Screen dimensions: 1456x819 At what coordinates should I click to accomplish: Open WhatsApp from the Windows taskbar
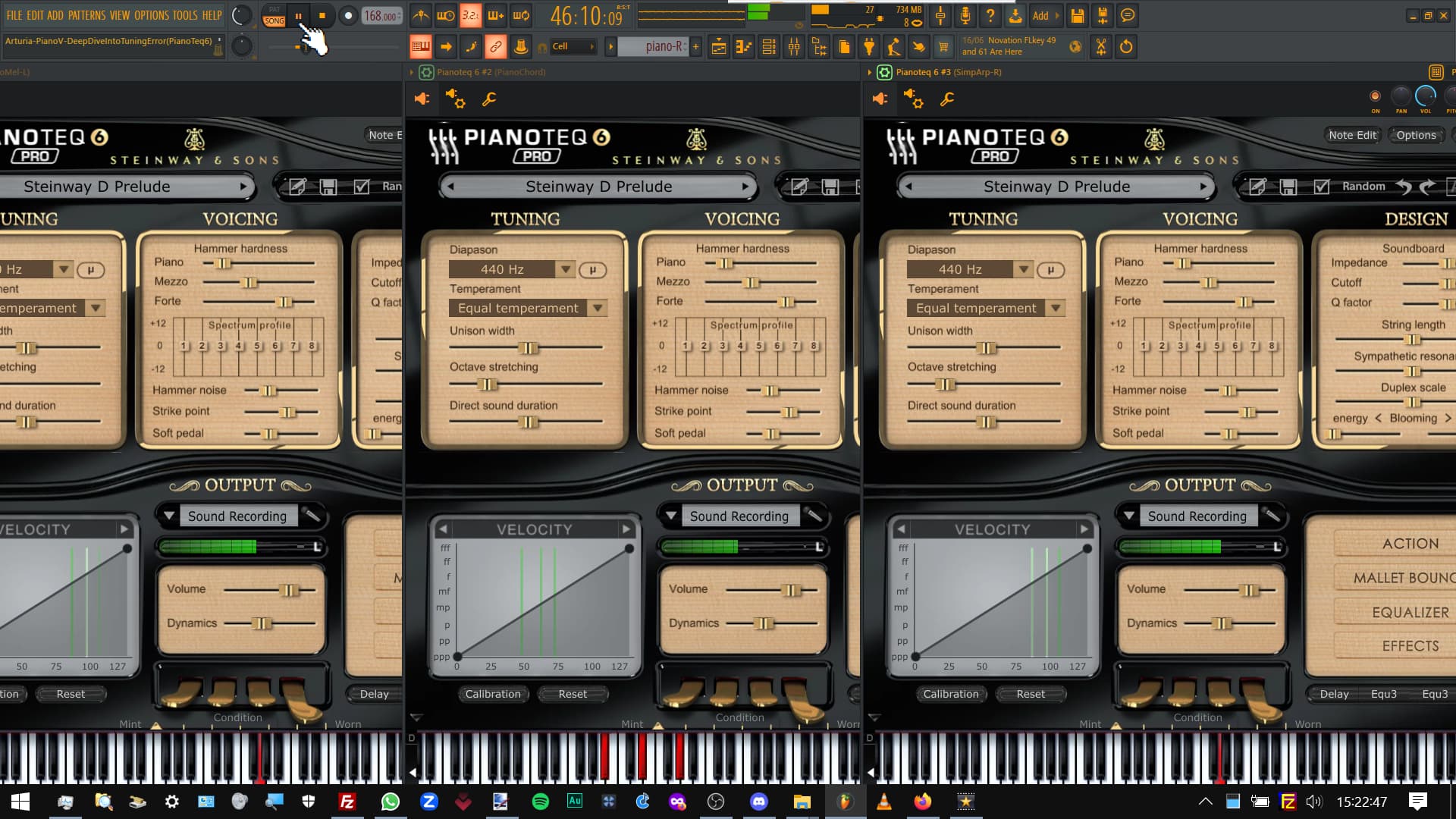coord(391,802)
